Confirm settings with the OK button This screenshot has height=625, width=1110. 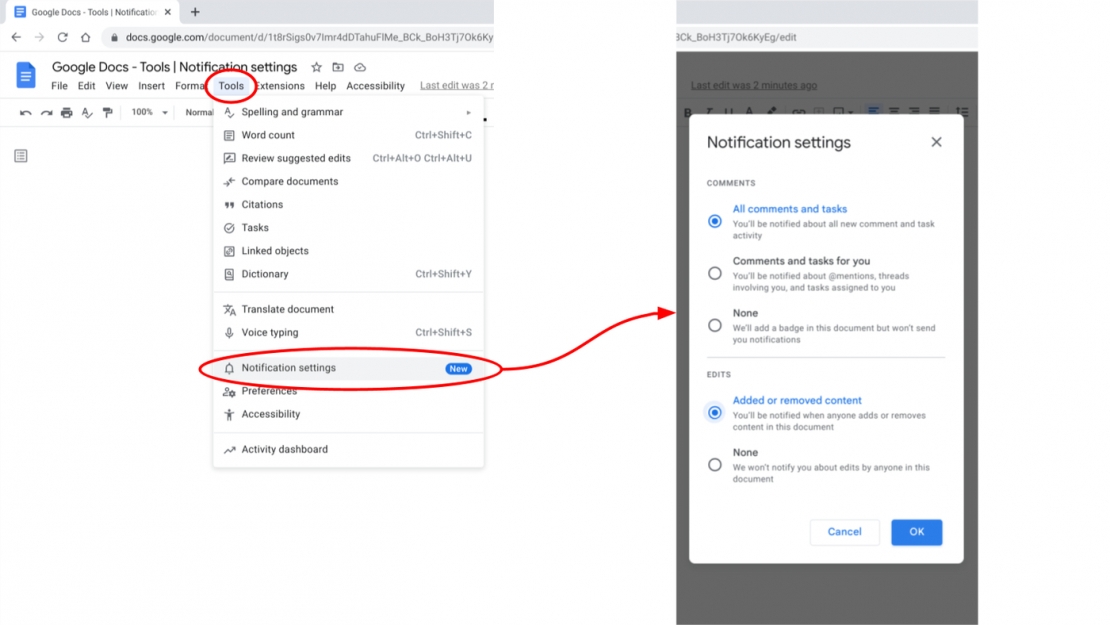click(916, 532)
